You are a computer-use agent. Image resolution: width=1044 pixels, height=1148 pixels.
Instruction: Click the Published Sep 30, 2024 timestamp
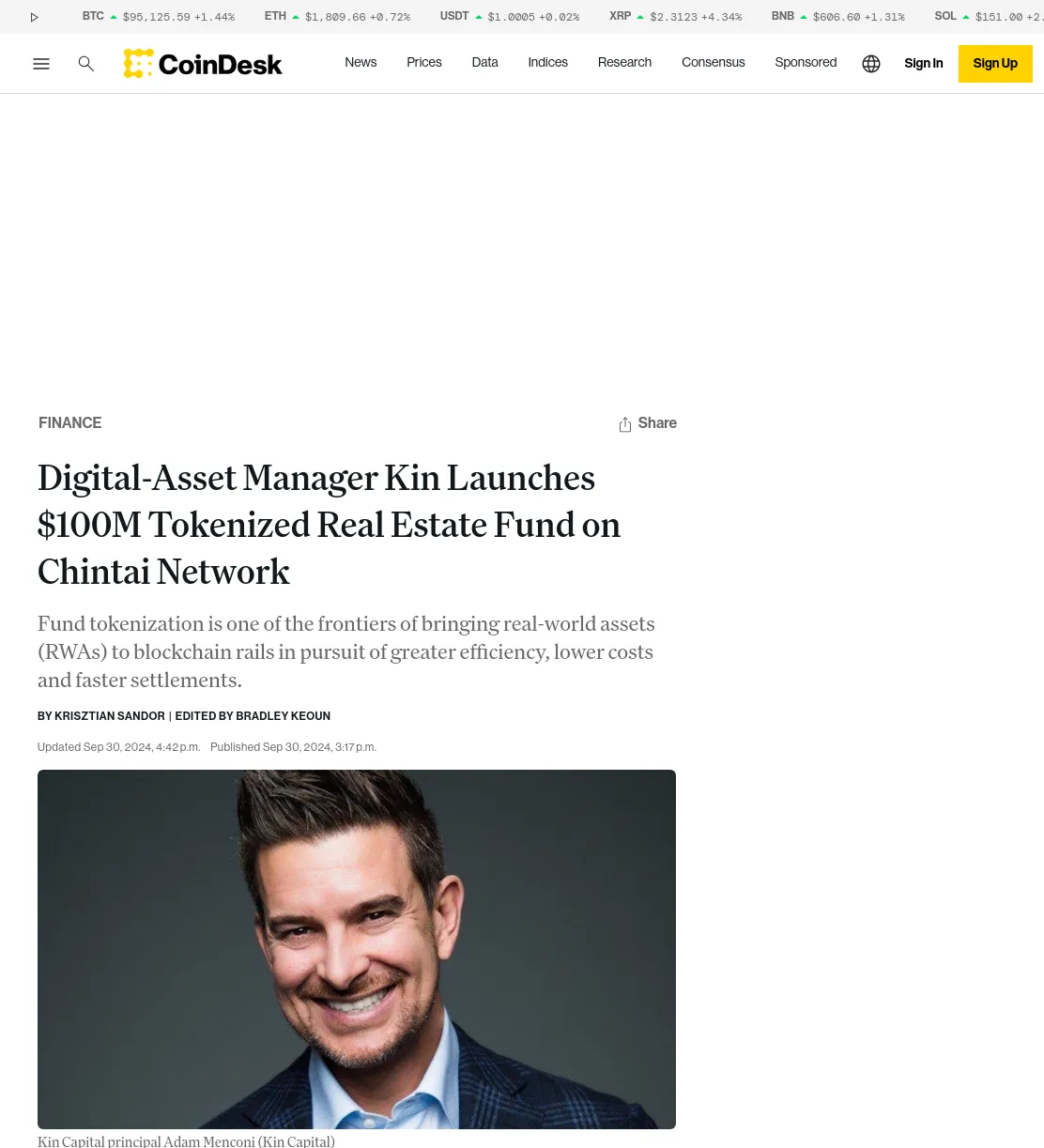click(x=293, y=747)
